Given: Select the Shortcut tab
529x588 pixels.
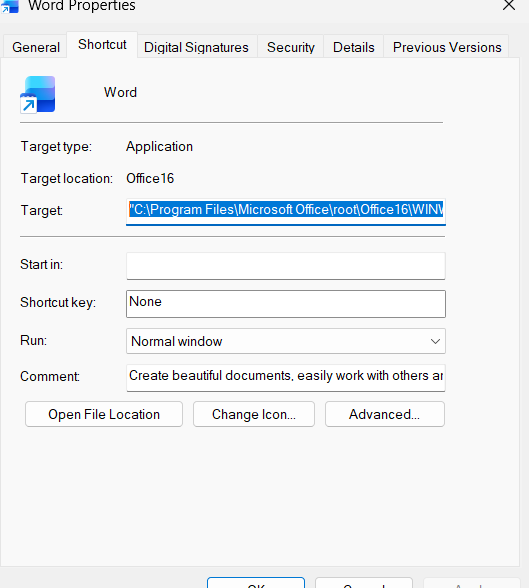Looking at the screenshot, I should coord(102,45).
